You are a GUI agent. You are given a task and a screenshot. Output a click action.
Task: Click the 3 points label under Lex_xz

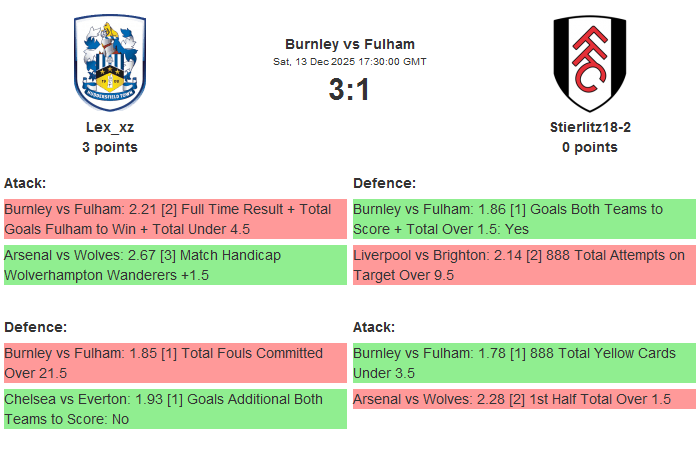point(110,147)
